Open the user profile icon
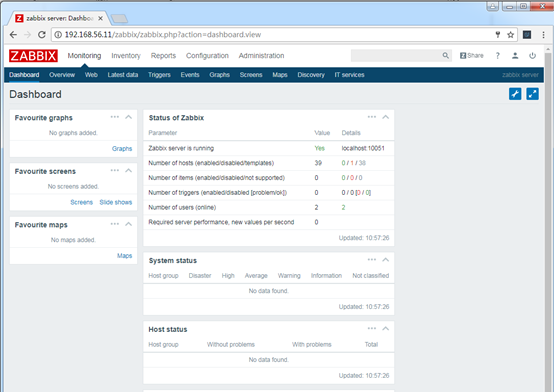Viewport: 554px width, 392px height. pos(515,55)
